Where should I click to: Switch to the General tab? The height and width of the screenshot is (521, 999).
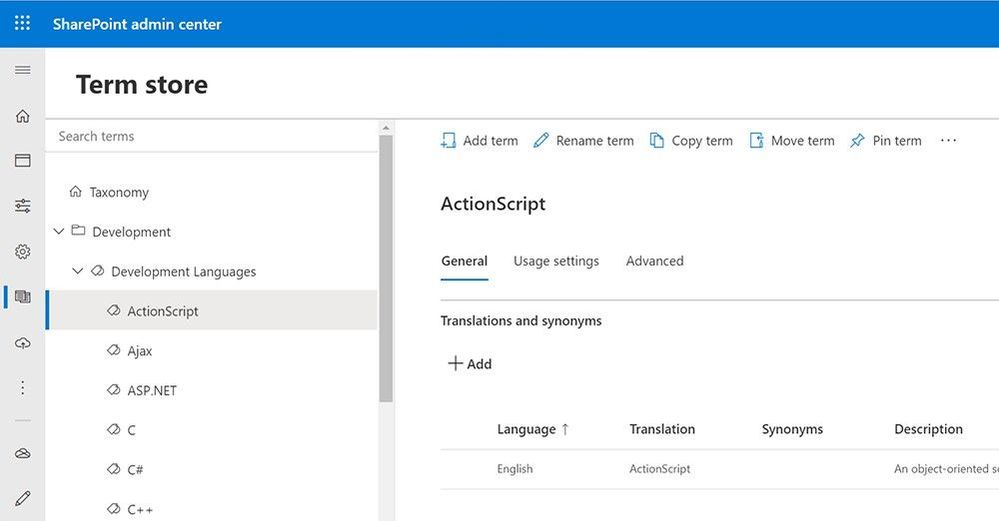point(464,261)
